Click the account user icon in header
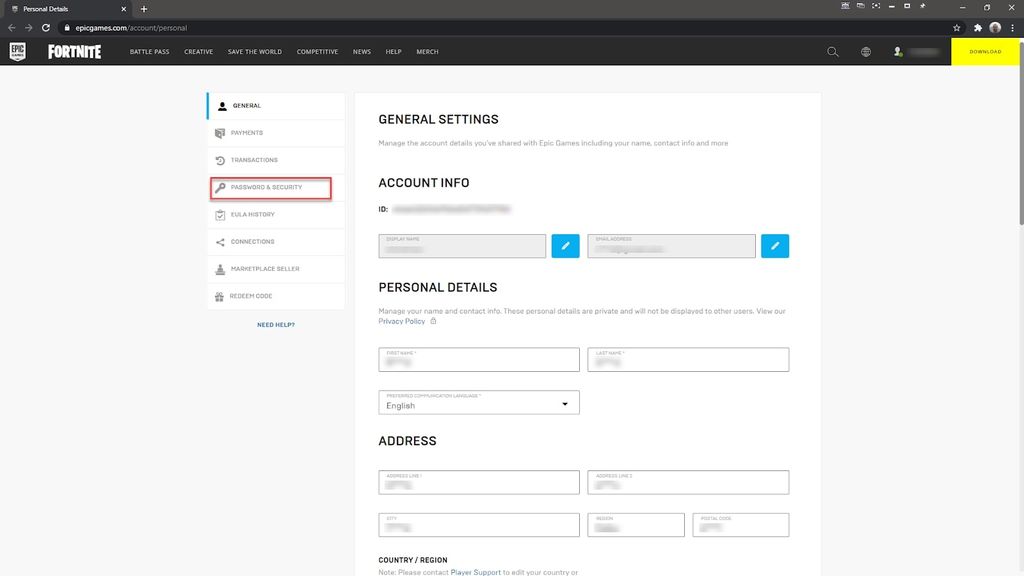The height and width of the screenshot is (576, 1024). coord(897,52)
